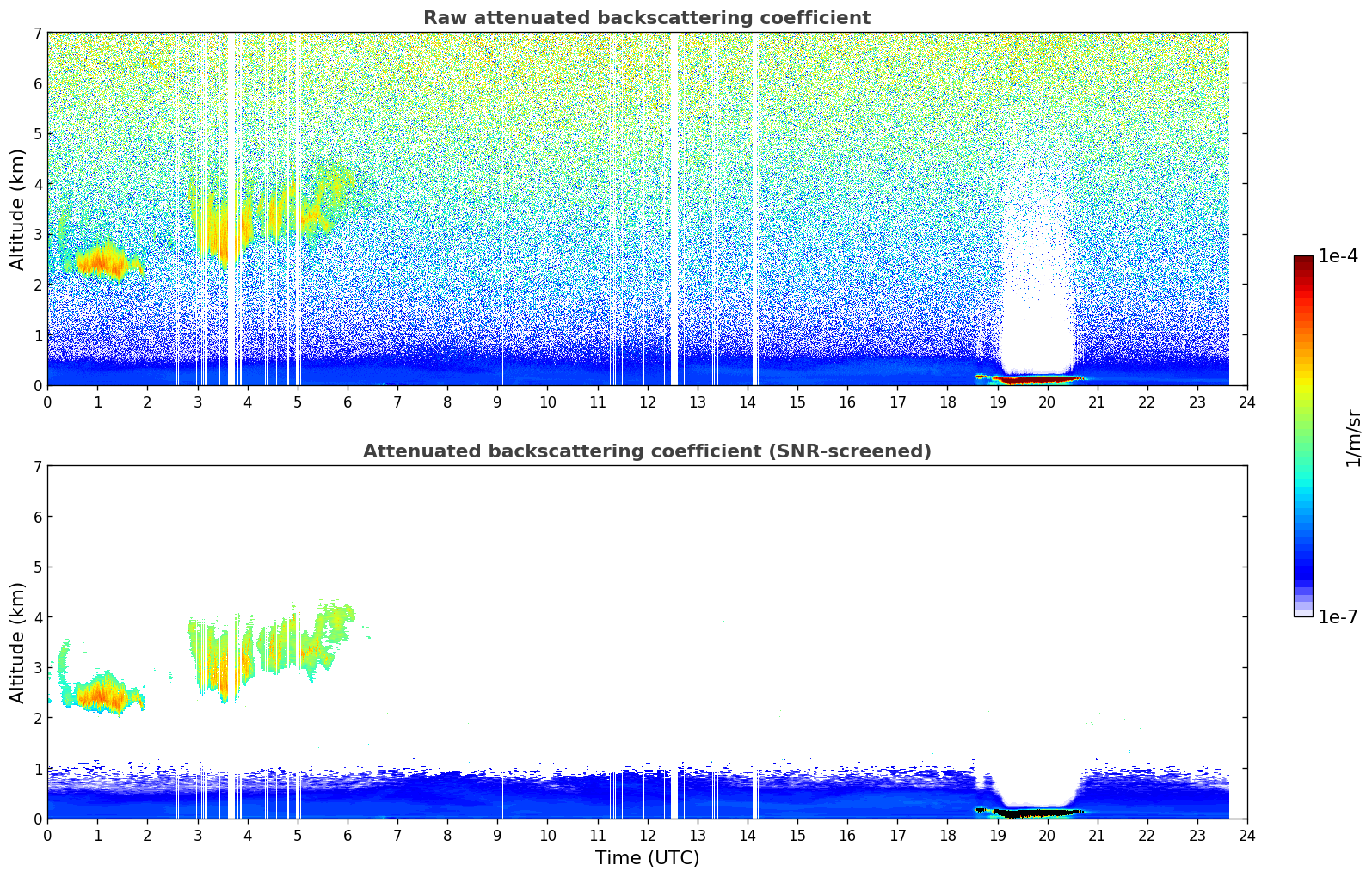This screenshot has height=877, width=1372.
Task: Click the orange cloud near 1 UTC in the bottom plot
Action: click(x=103, y=694)
